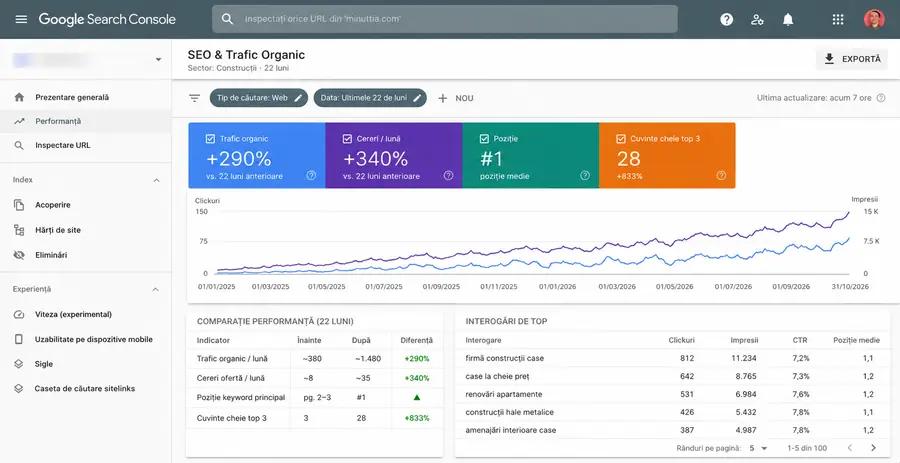
Task: Click query 'construcții hale metalice'
Action: tap(510, 412)
